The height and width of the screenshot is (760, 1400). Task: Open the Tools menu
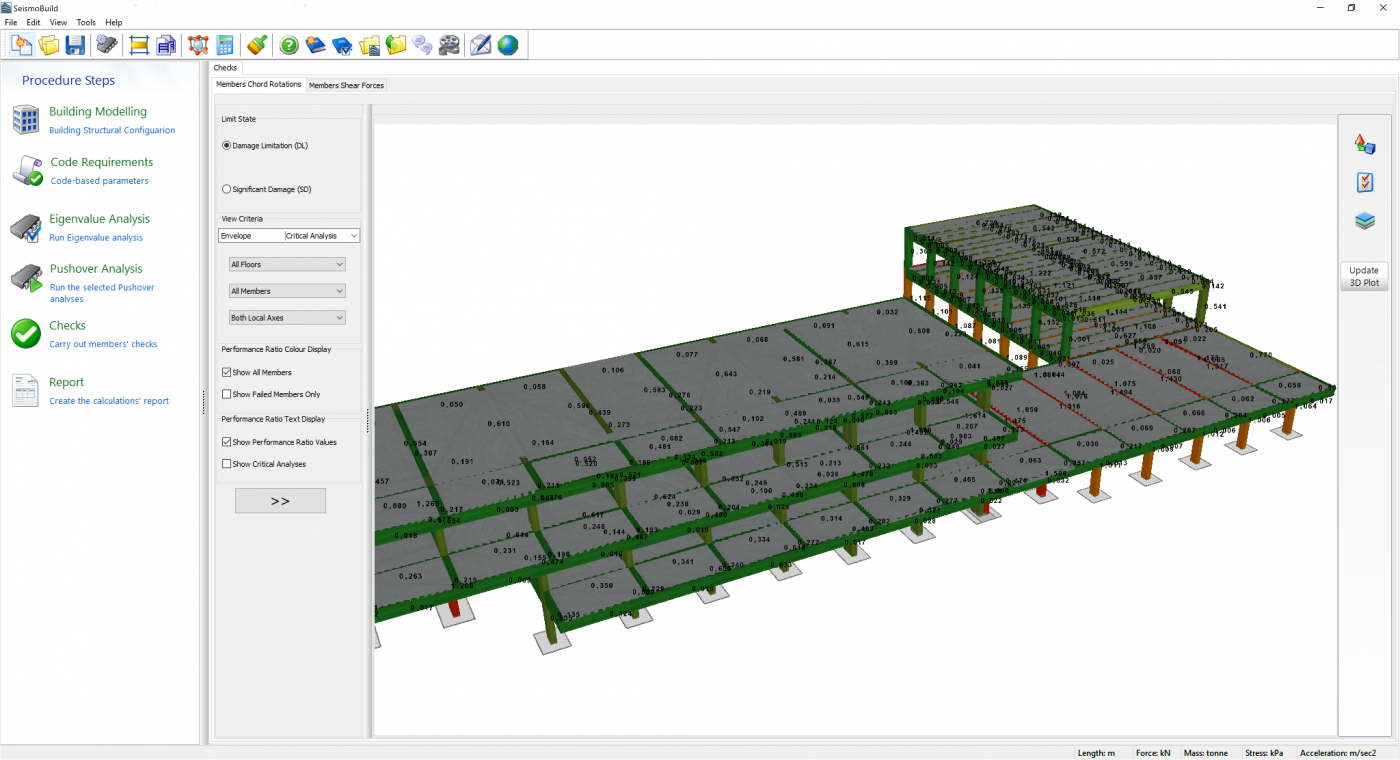pos(86,22)
